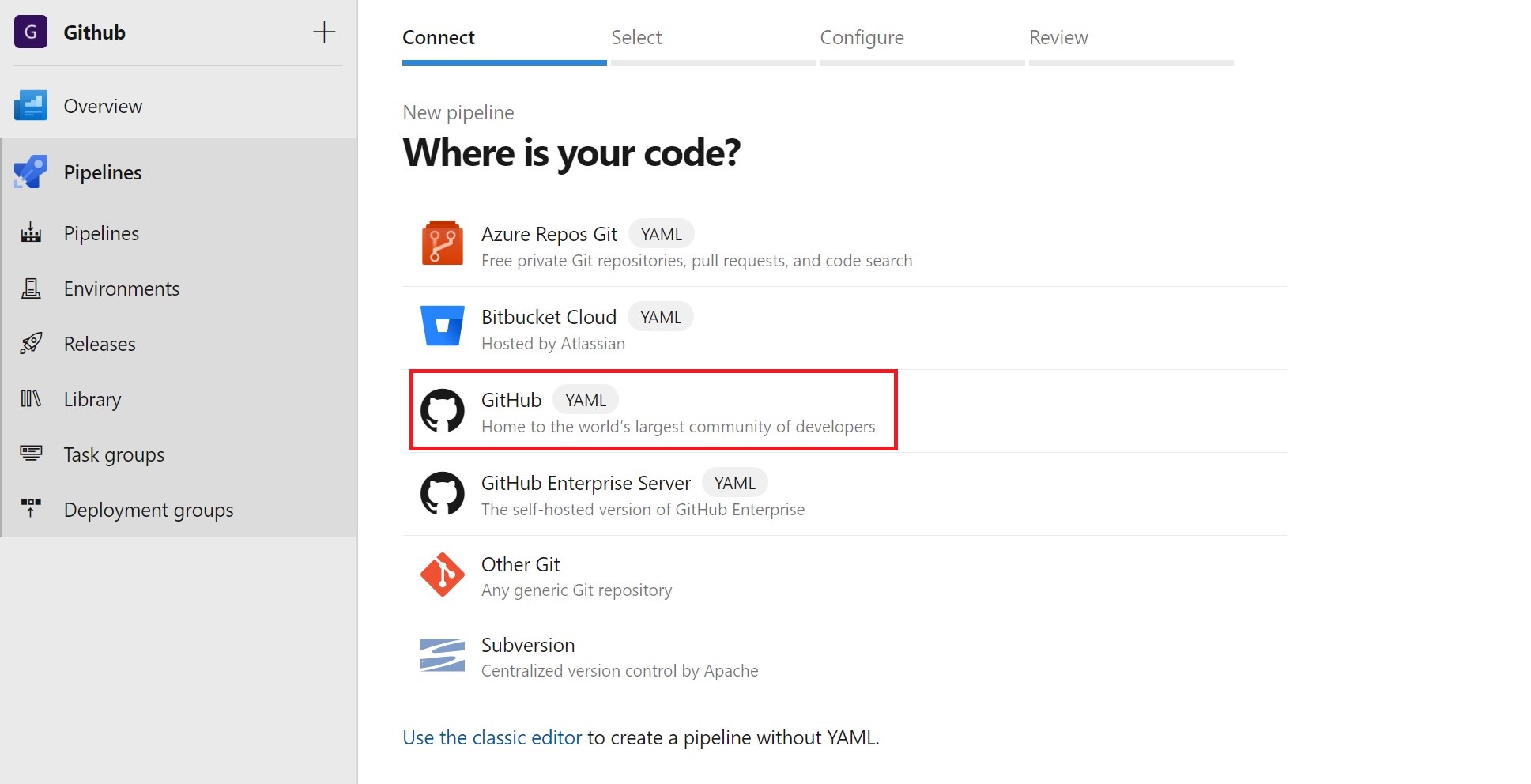Go to the Connect step tab
The width and height of the screenshot is (1531, 784).
pyautogui.click(x=504, y=43)
